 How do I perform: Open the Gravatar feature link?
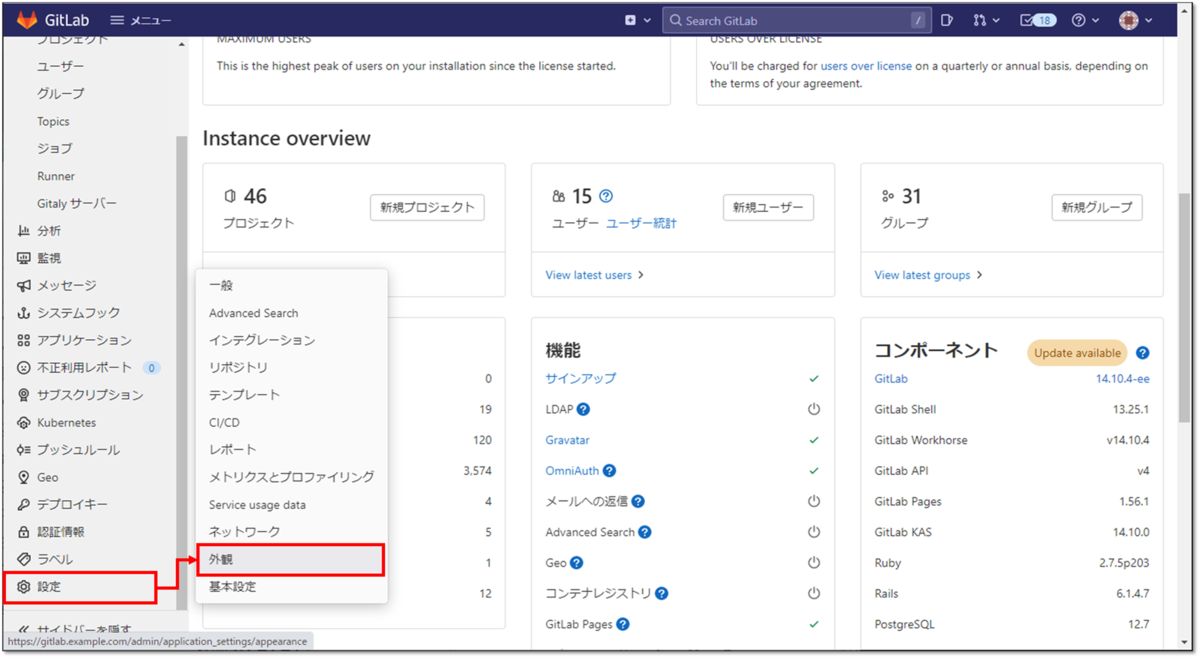568,440
